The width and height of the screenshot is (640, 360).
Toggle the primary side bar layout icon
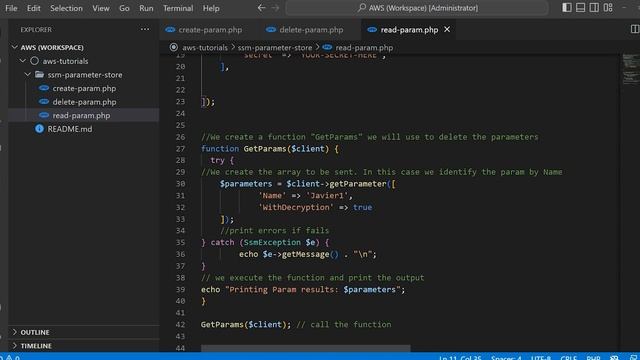[x=567, y=8]
